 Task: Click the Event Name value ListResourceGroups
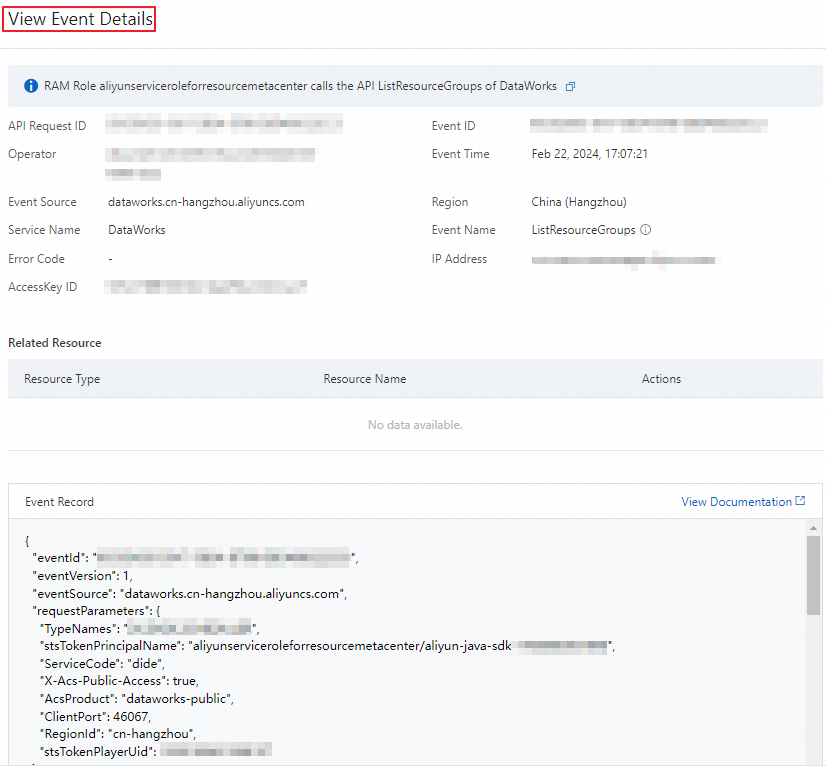[x=583, y=230]
